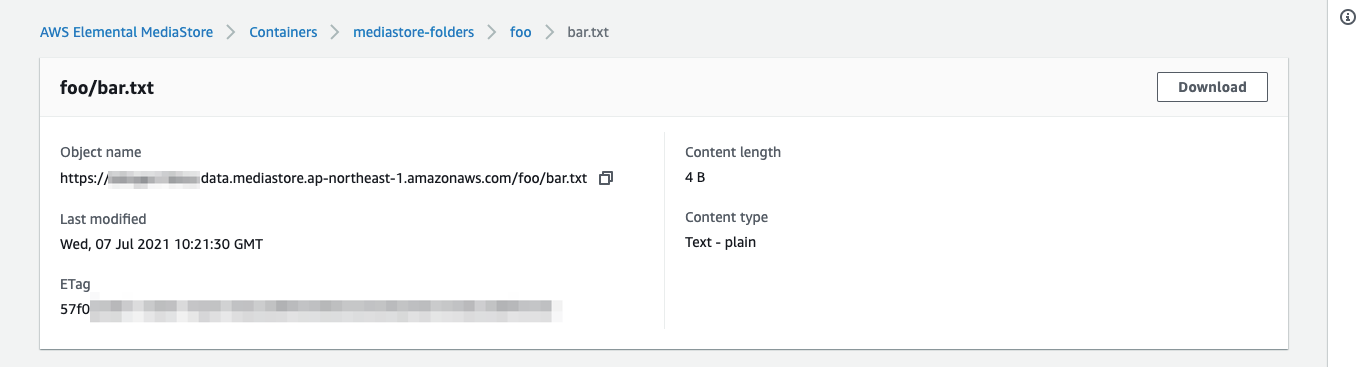Click the blurred ETag value
Screen dimensions: 1368x367
click(x=311, y=309)
